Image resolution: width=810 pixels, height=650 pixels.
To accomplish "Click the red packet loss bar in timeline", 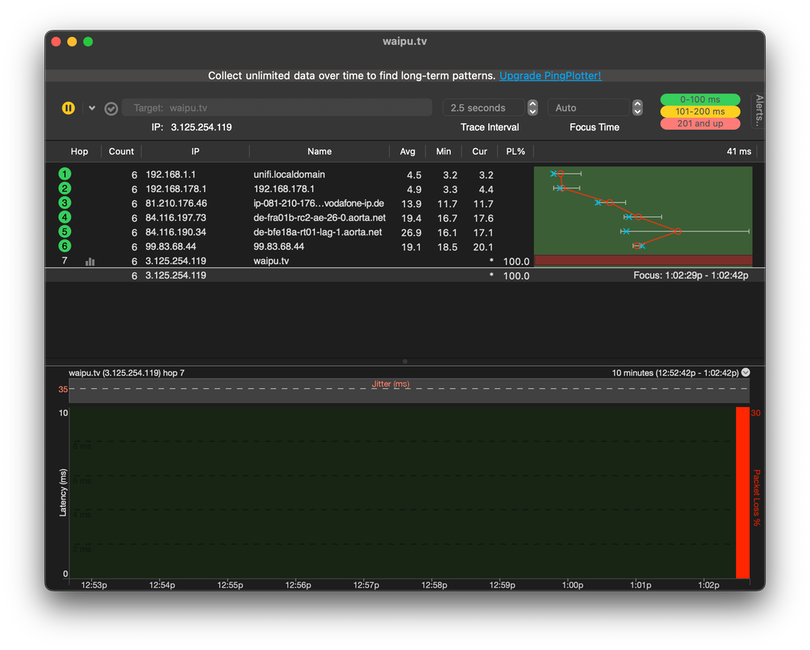I will pos(742,492).
